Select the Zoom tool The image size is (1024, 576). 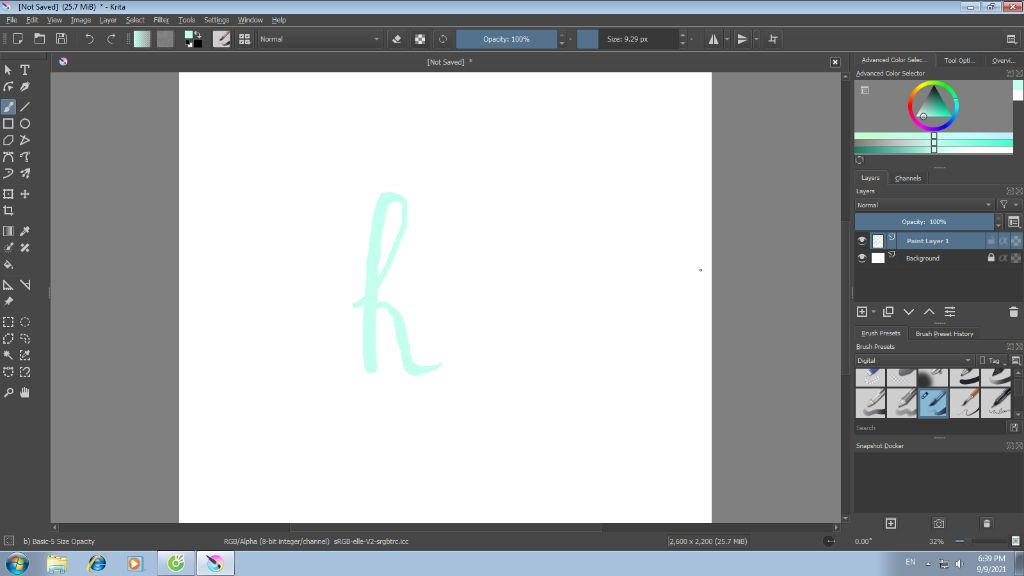point(8,392)
